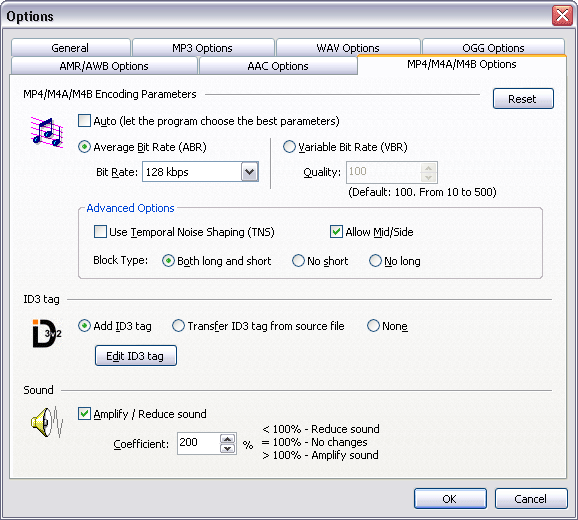Switch to the MP3 Options tab
This screenshot has height=520, width=578.
202,48
